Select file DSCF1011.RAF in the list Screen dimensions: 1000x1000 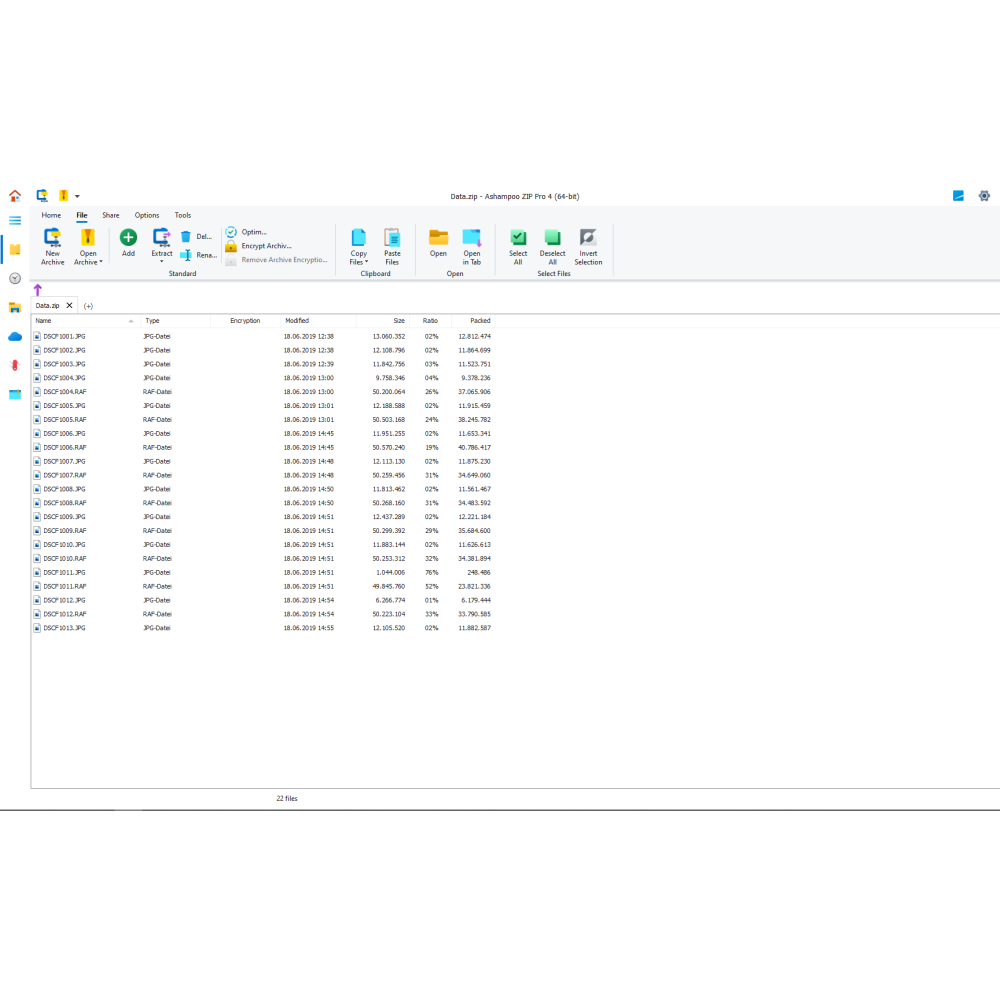tap(65, 586)
